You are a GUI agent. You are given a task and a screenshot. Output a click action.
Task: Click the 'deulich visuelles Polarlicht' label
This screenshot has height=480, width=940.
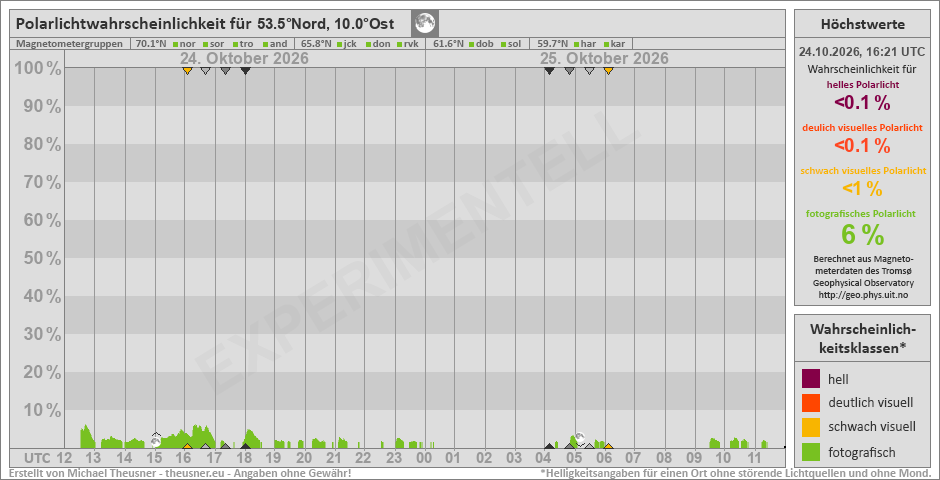point(863,128)
